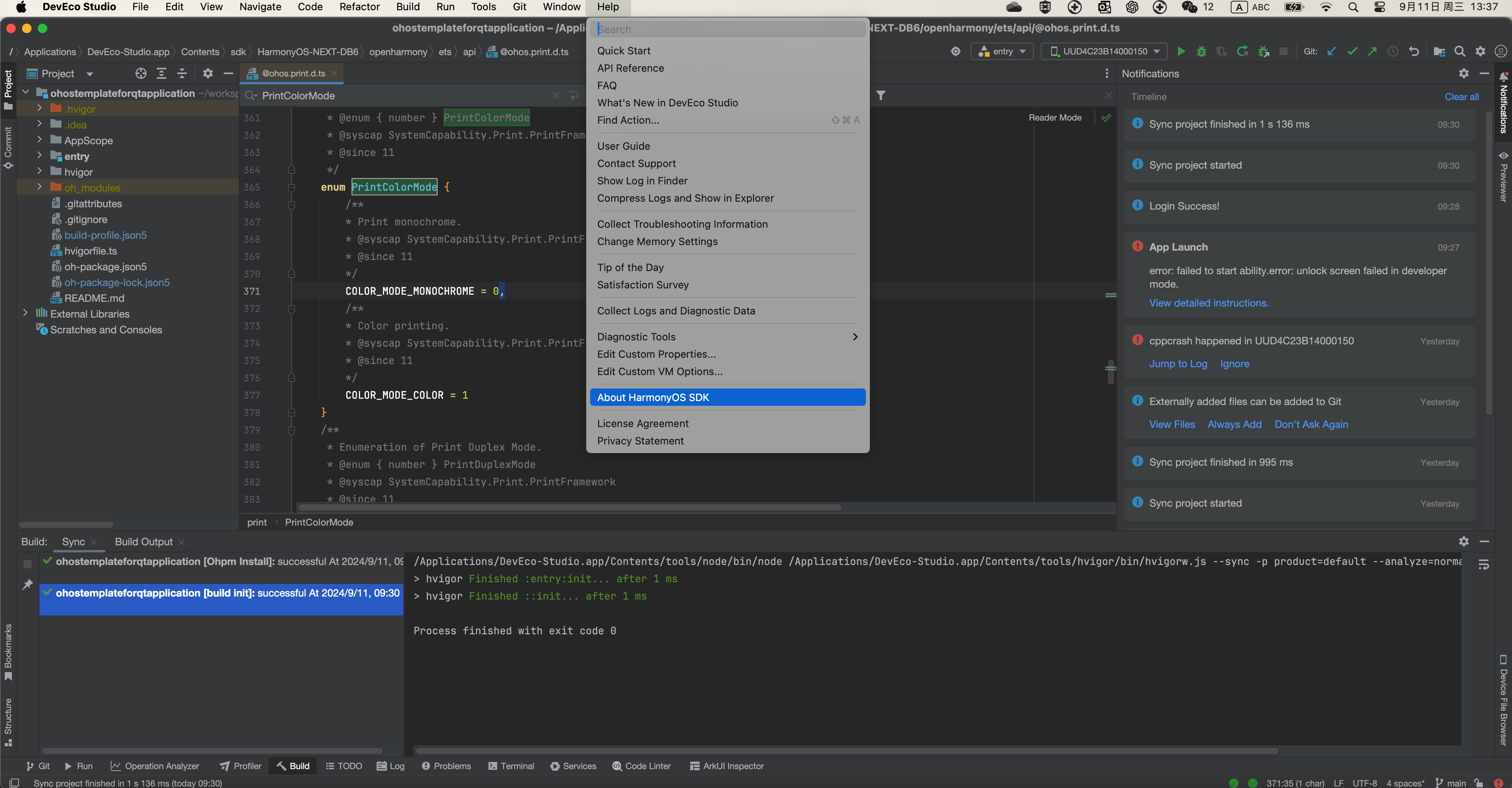This screenshot has width=1512, height=788.
Task: Click the green Debug bug icon
Action: pyautogui.click(x=1202, y=52)
